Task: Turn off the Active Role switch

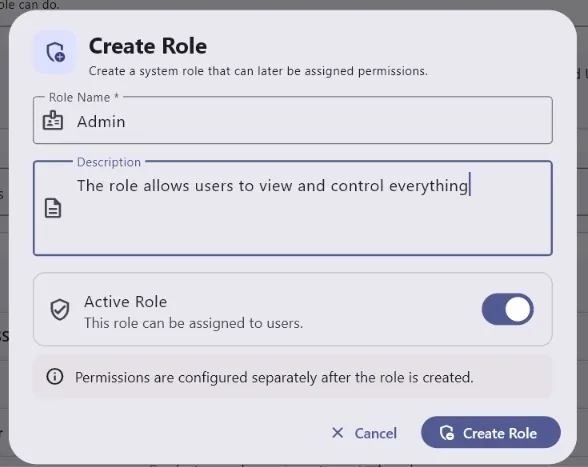Action: tap(507, 309)
